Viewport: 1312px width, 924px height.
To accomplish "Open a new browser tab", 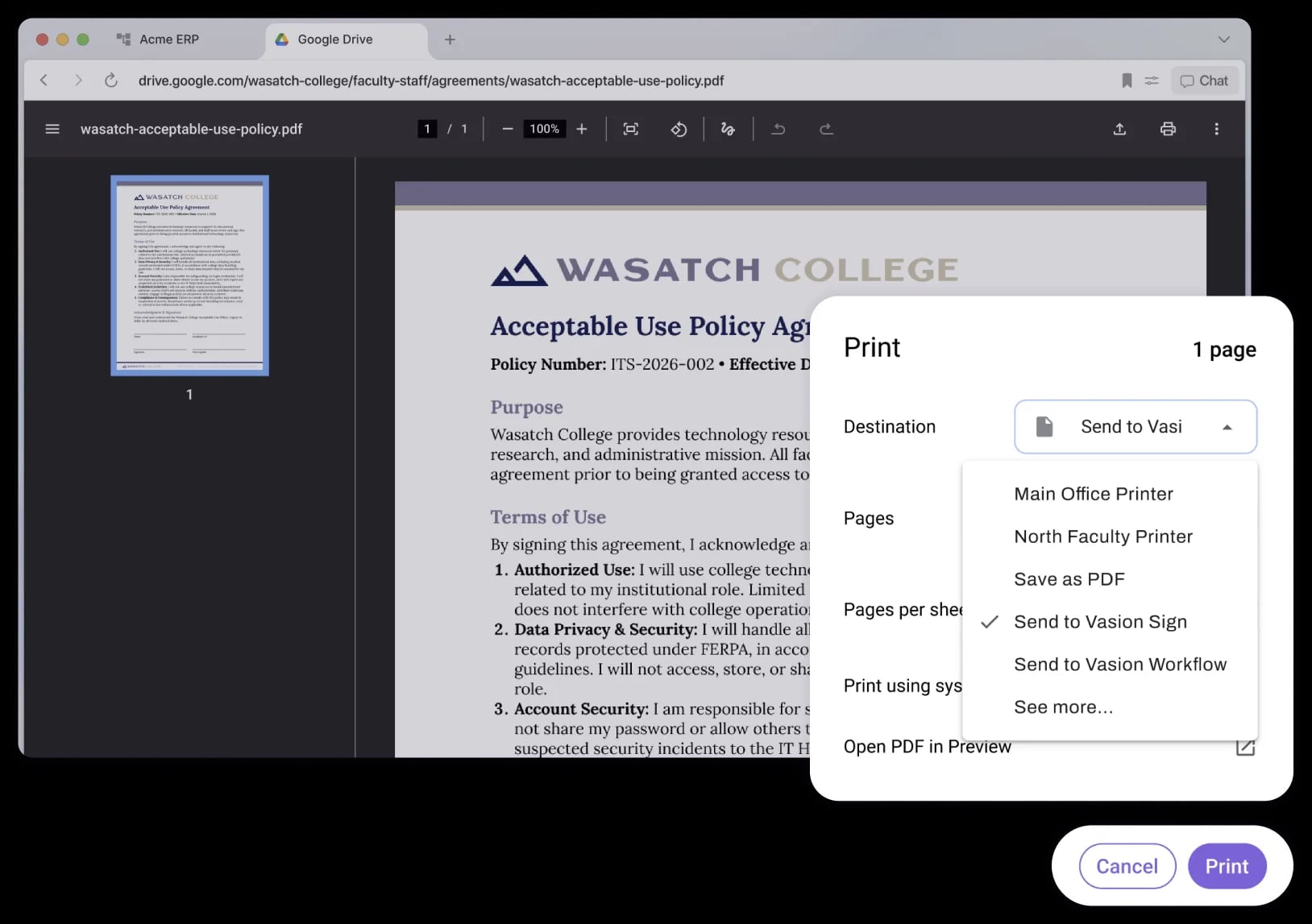I will (450, 39).
